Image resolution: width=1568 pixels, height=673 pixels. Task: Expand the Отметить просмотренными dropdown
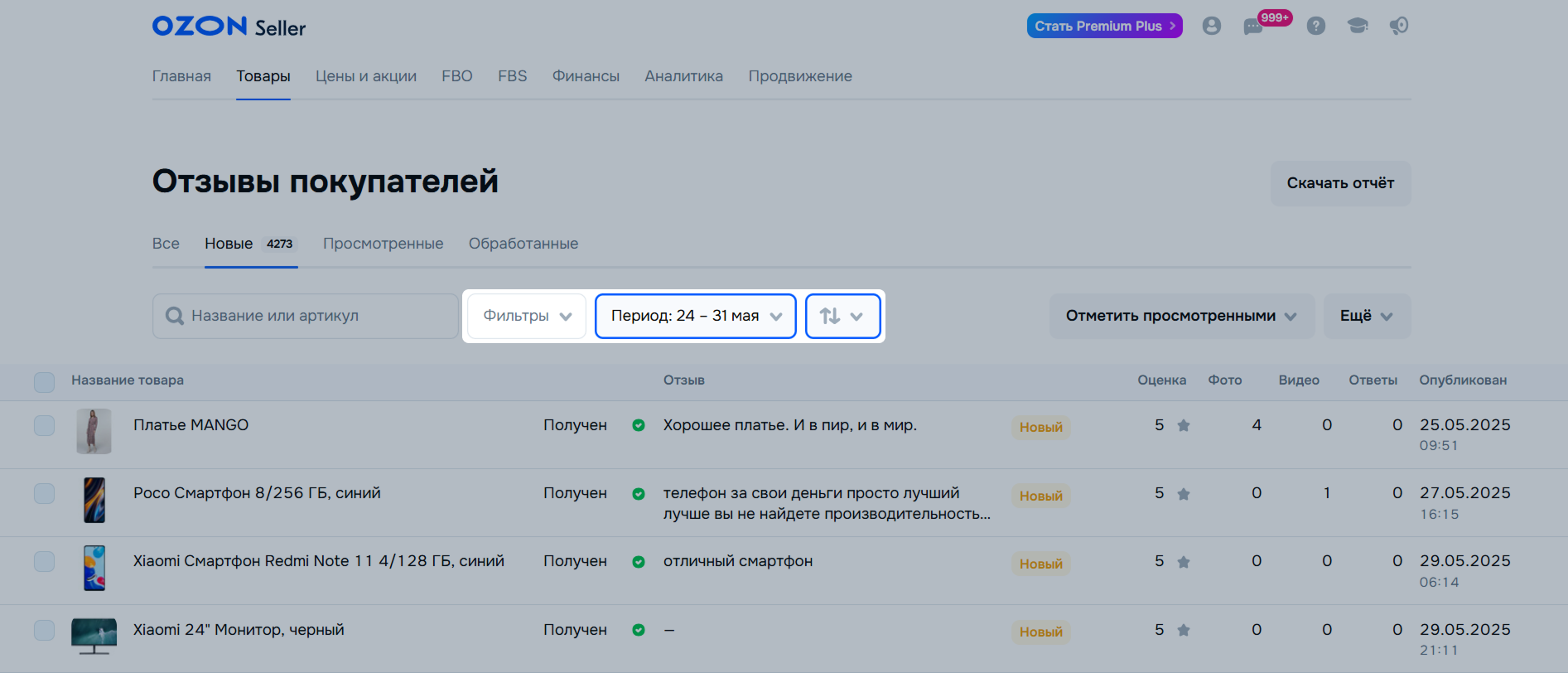pyautogui.click(x=1182, y=316)
